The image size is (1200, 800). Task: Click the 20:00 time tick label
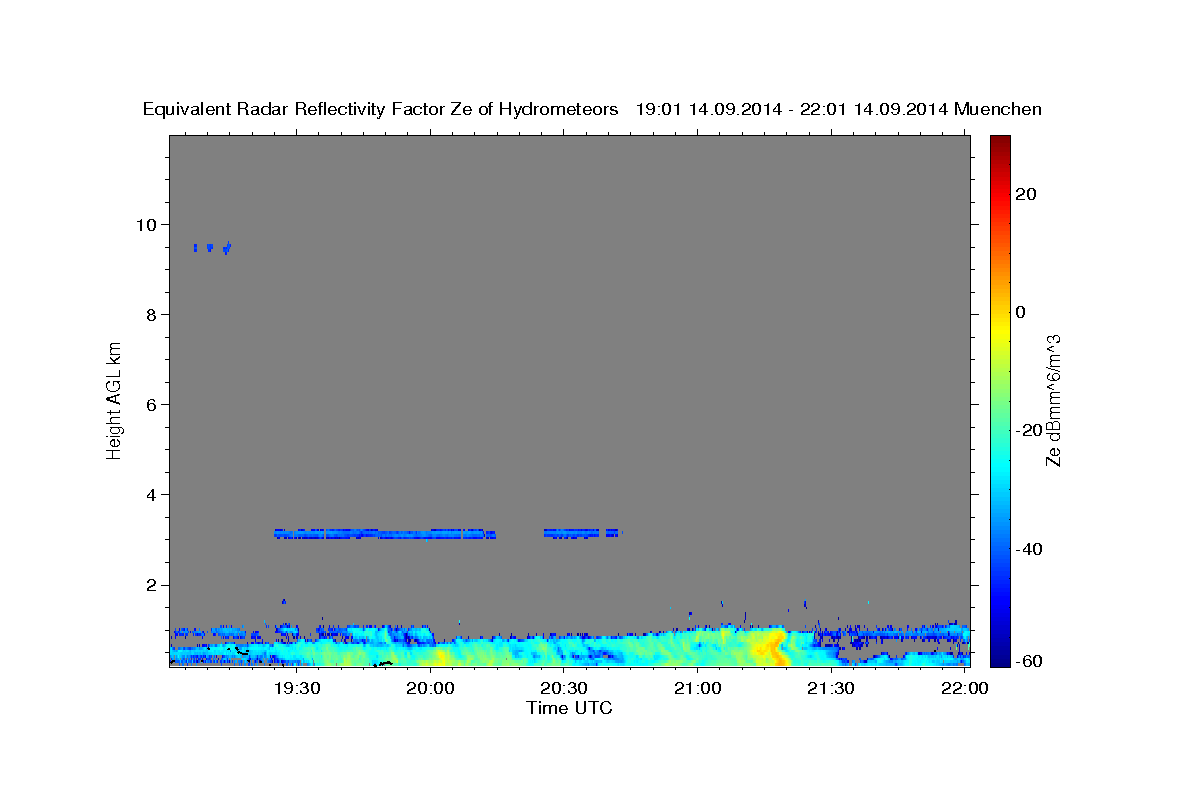coord(431,688)
